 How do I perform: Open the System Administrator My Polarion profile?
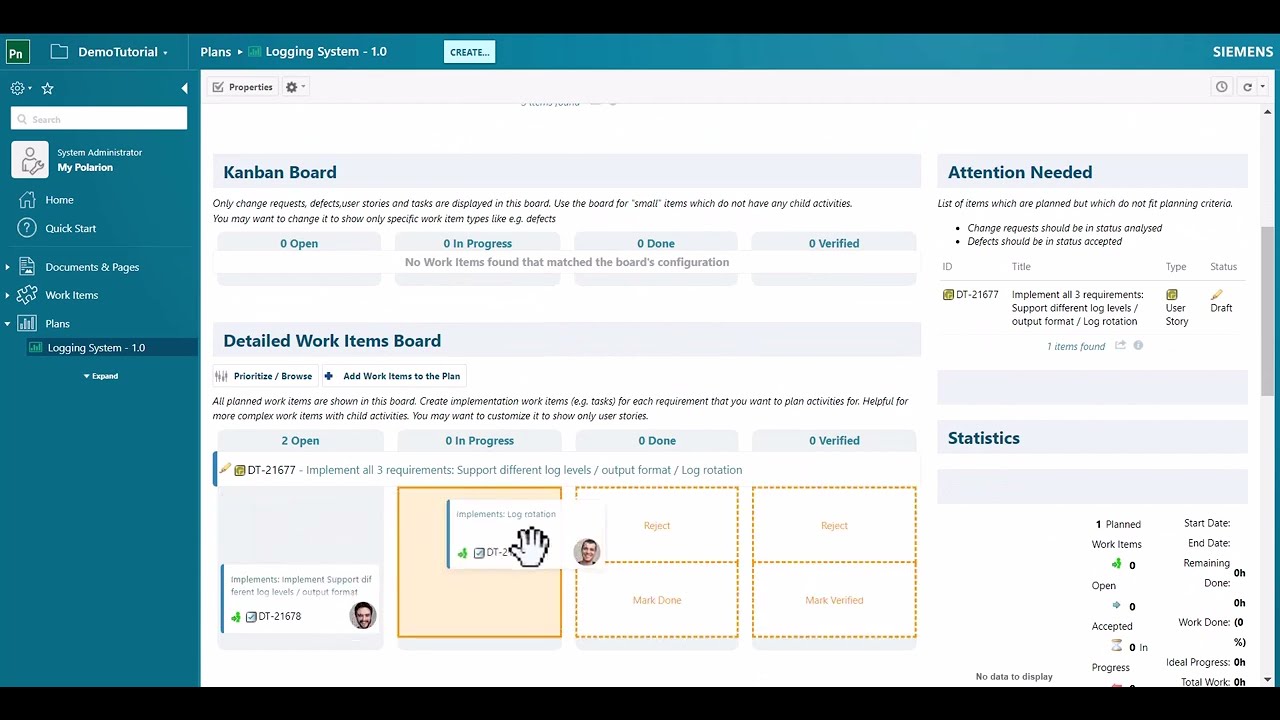99,160
